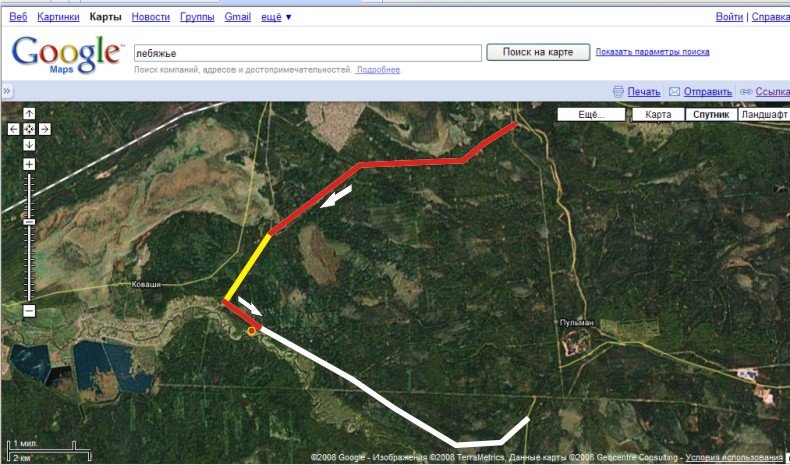This screenshot has width=790, height=465.
Task: Zoom out with the minus button
Action: click(29, 311)
